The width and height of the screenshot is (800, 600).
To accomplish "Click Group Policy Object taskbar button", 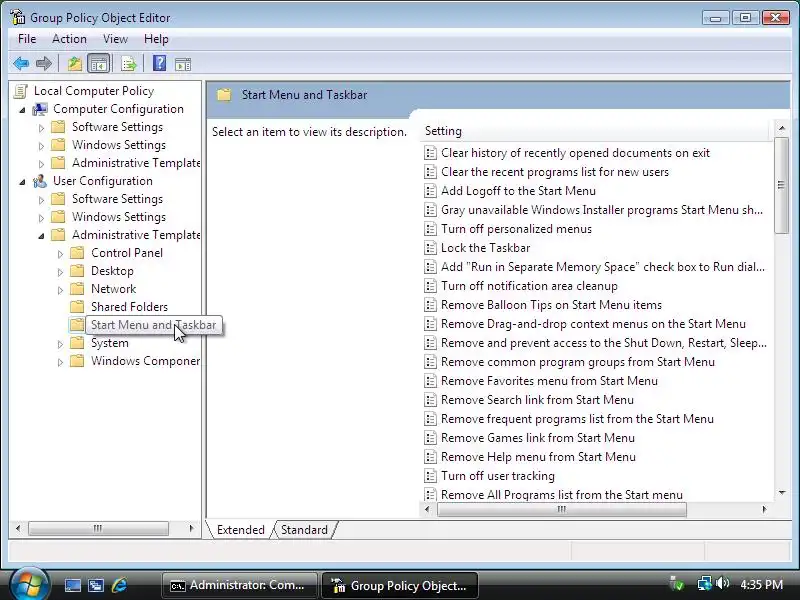I will tap(399, 585).
